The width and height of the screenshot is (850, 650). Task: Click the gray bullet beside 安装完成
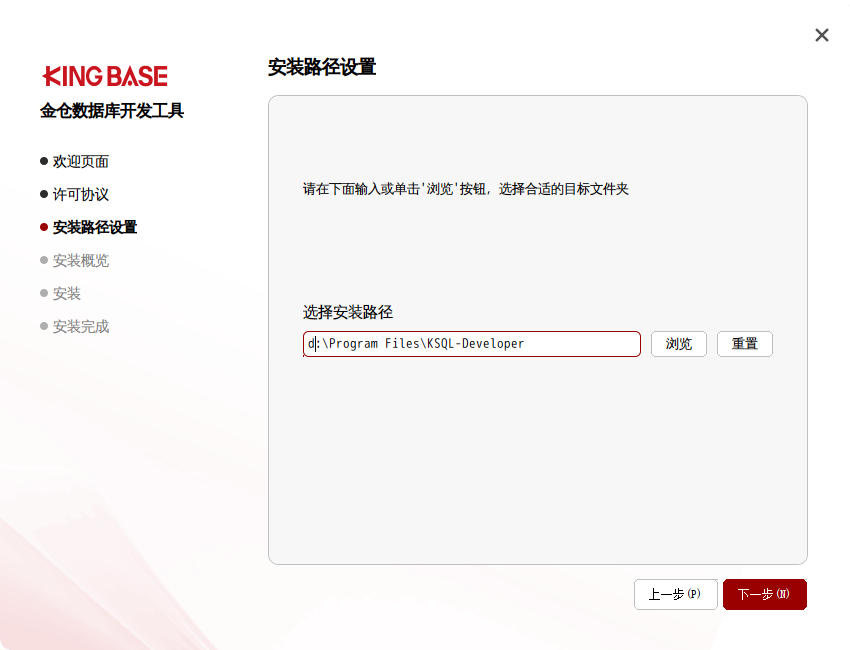[x=44, y=326]
